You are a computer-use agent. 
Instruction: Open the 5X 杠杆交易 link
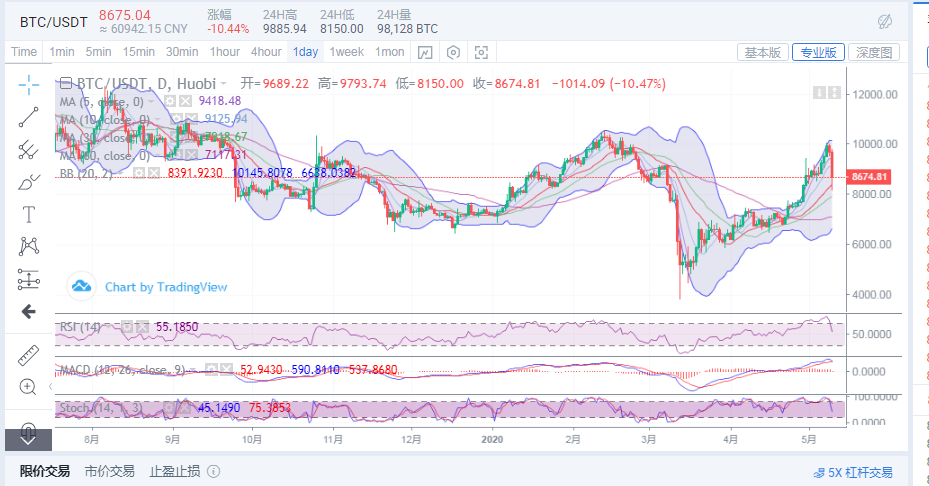pyautogui.click(x=853, y=472)
